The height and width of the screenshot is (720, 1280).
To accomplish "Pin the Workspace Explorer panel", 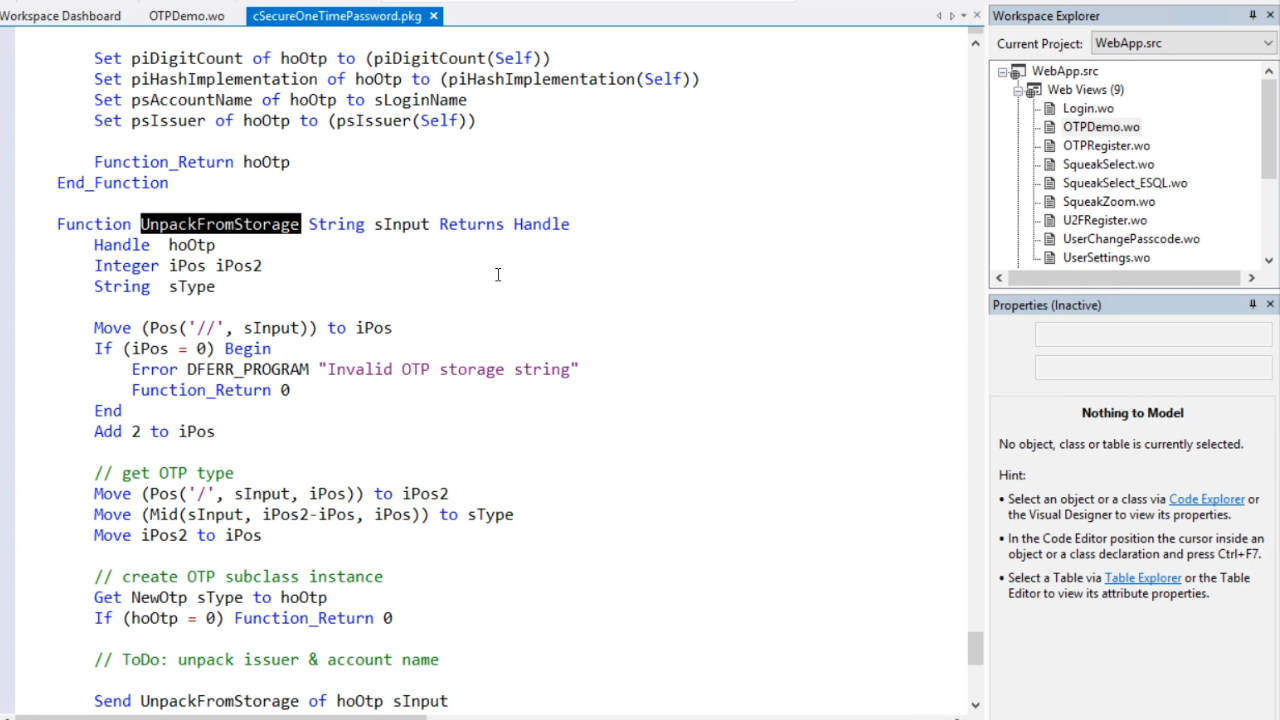I will tap(1252, 15).
